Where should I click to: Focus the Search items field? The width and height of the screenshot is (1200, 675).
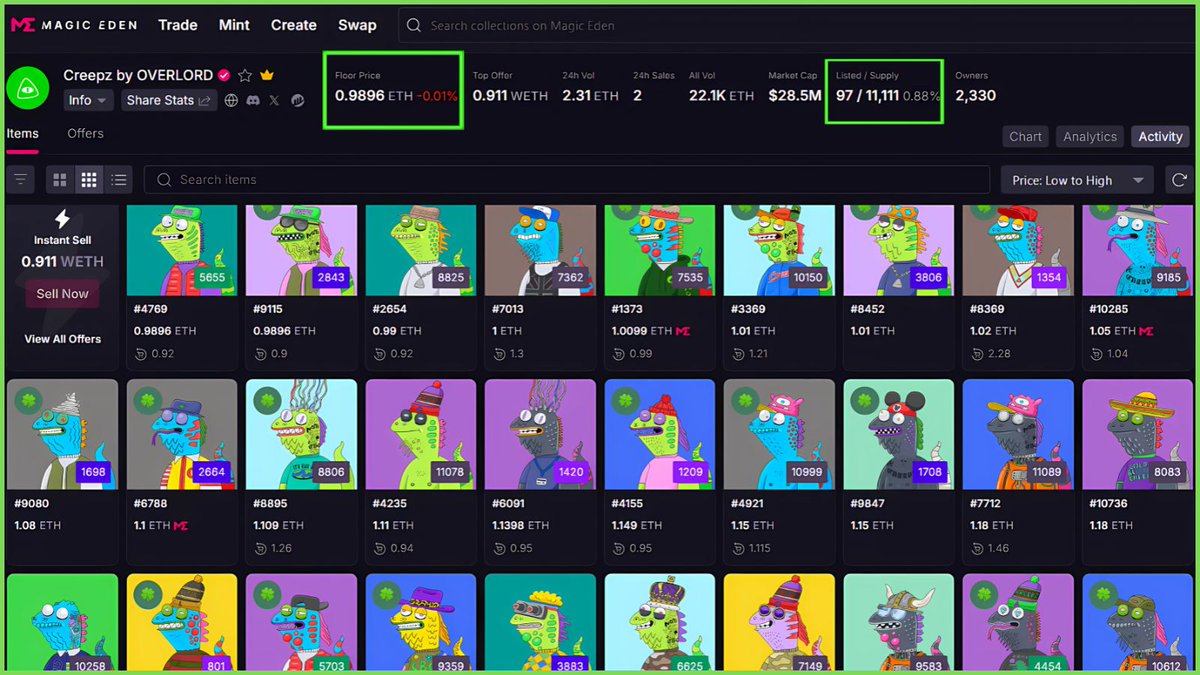[x=567, y=180]
